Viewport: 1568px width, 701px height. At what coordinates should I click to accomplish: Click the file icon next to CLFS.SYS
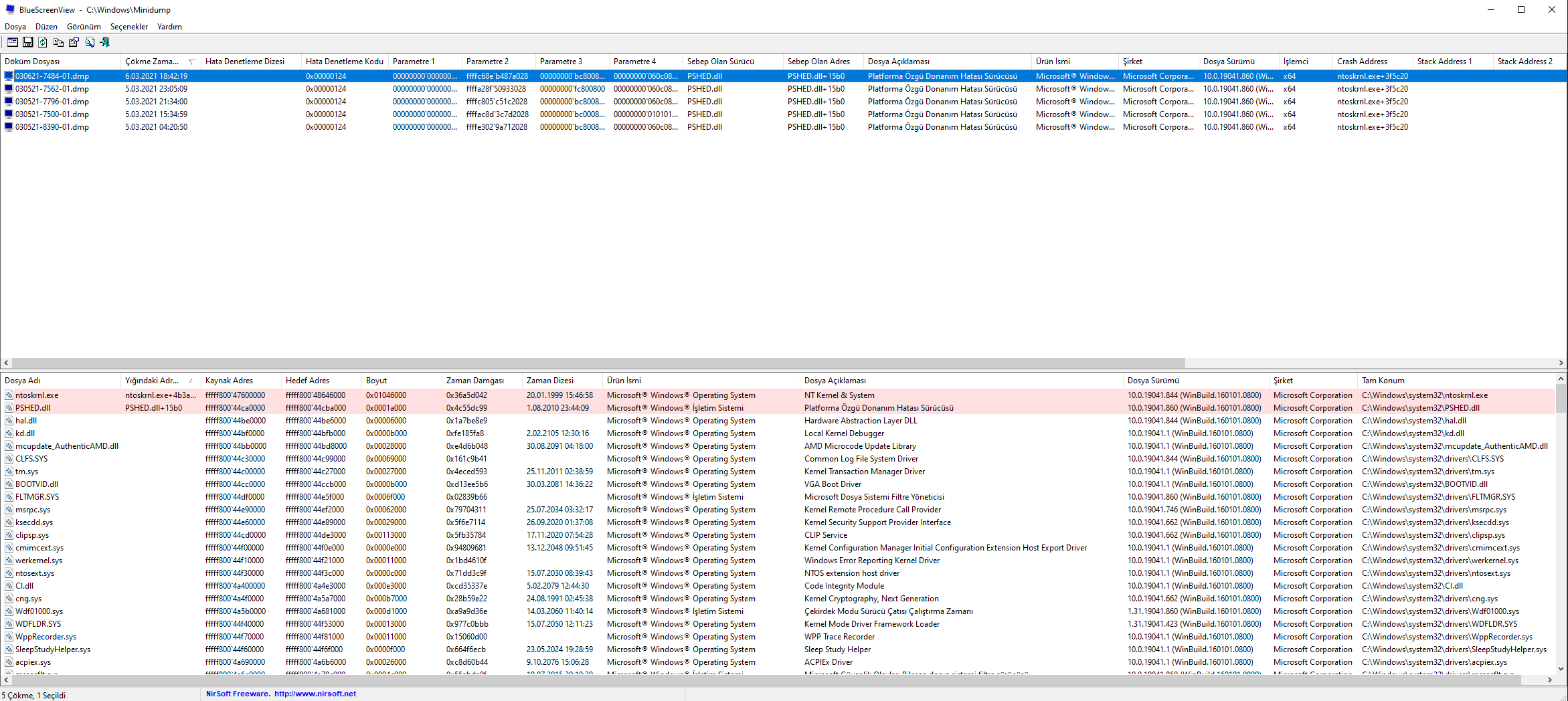pos(9,459)
